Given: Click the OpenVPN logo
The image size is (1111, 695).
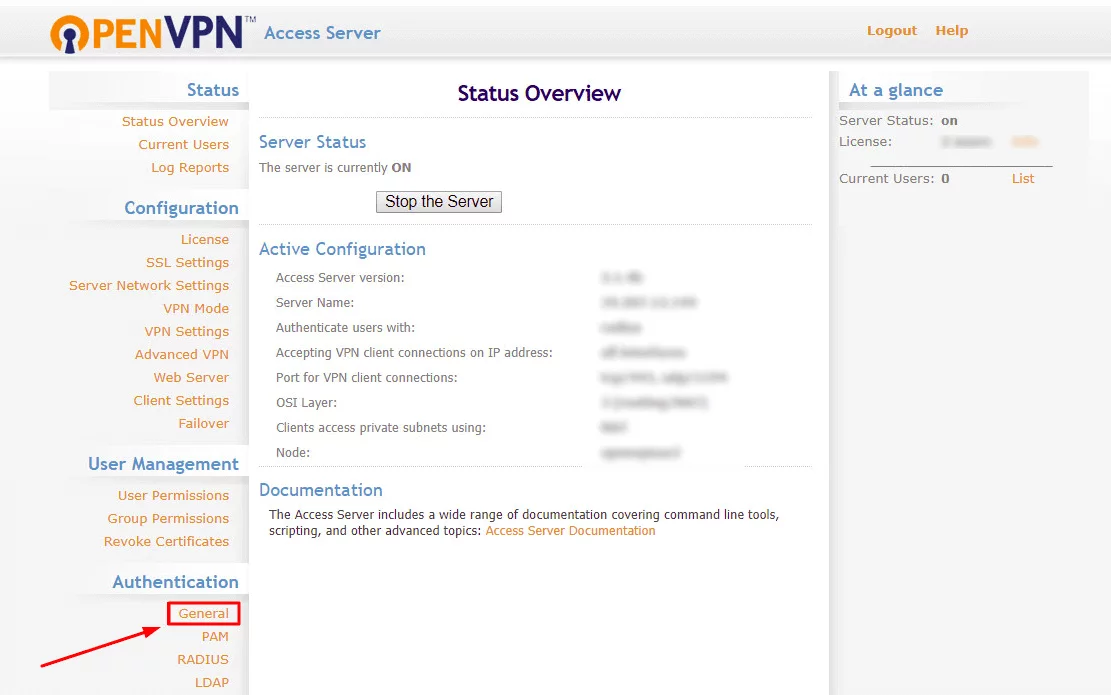Looking at the screenshot, I should pos(152,33).
